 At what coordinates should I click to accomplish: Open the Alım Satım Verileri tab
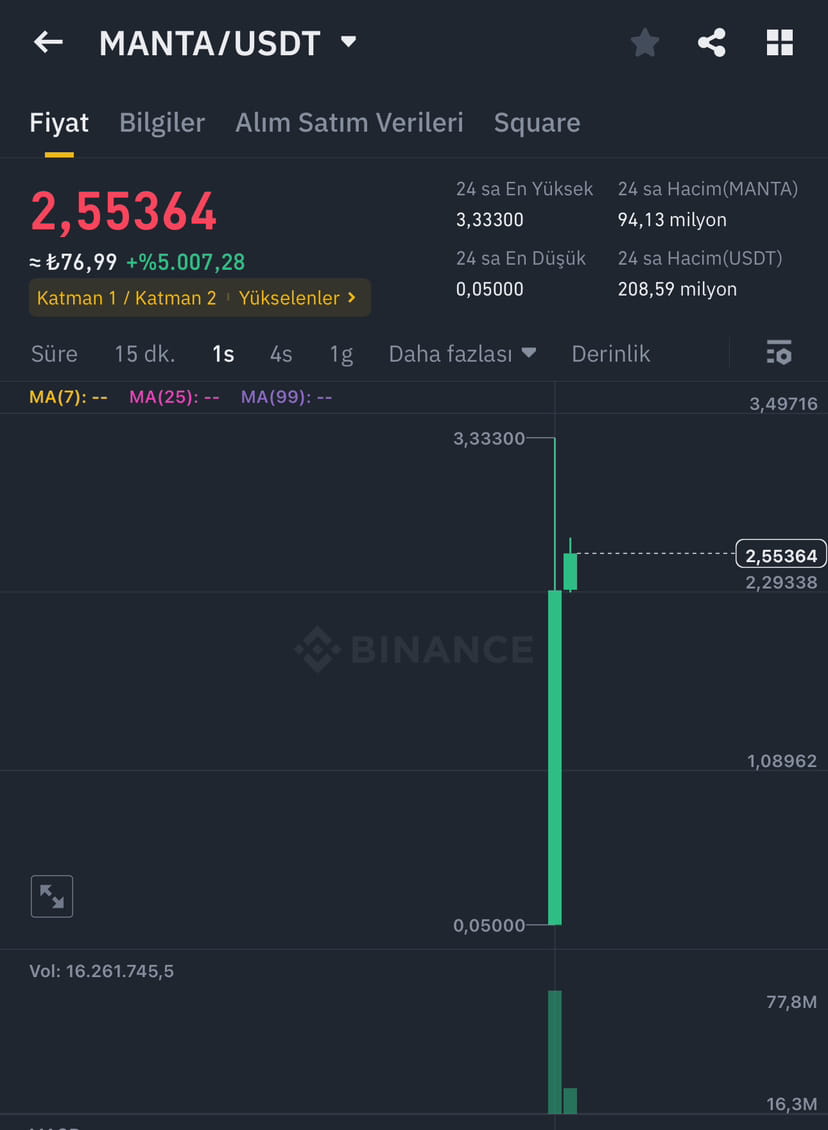point(349,122)
